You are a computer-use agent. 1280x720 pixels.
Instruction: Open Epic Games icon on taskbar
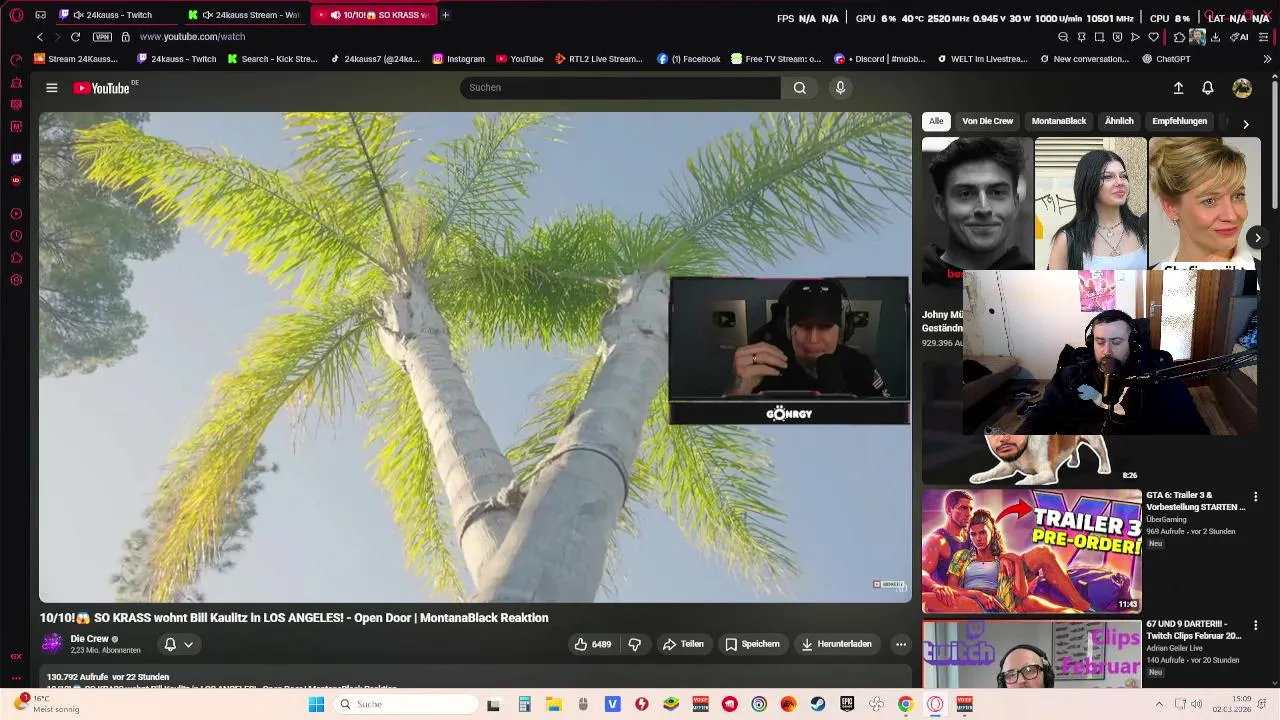point(847,704)
